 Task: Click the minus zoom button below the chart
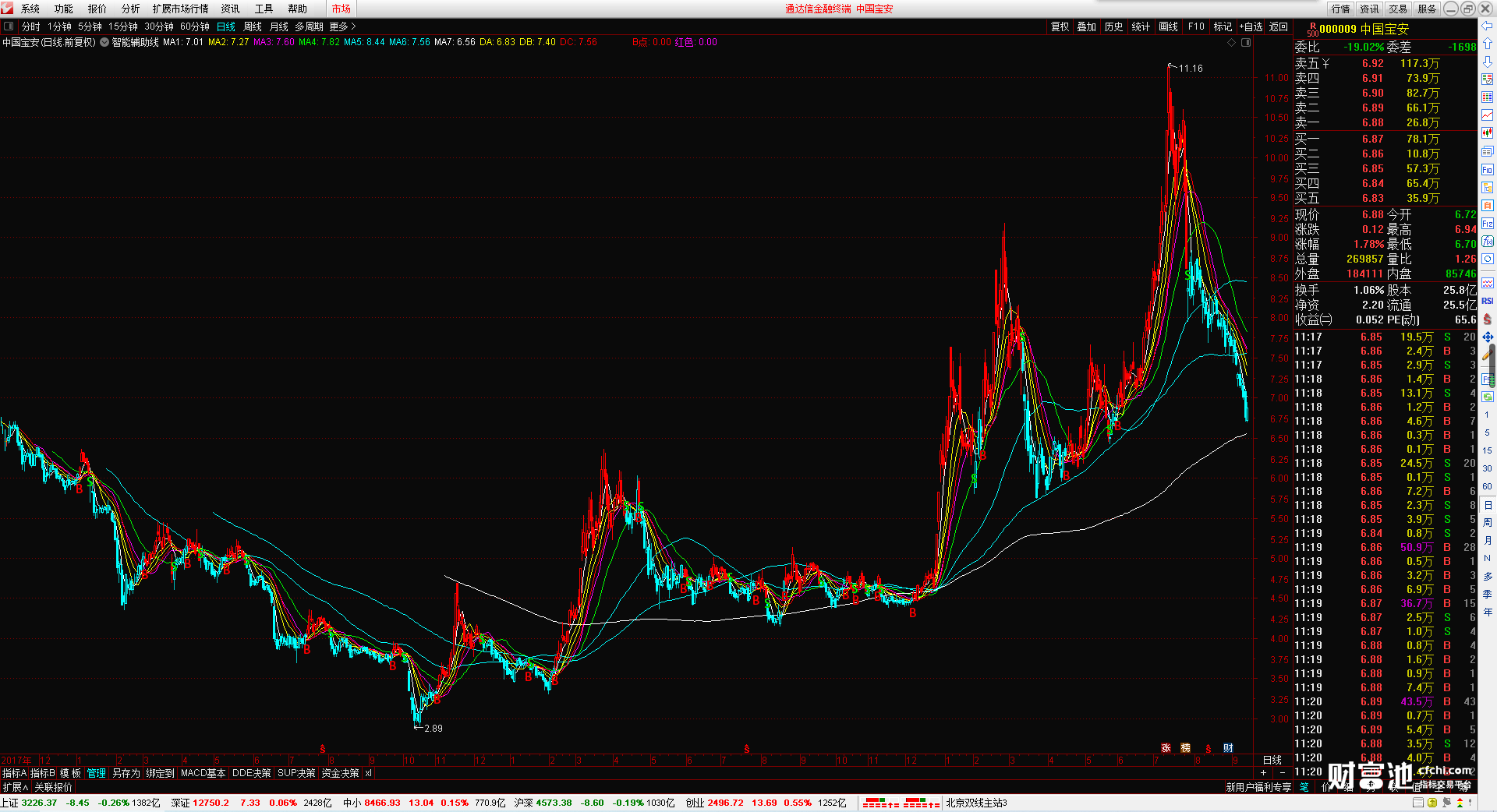click(1283, 772)
